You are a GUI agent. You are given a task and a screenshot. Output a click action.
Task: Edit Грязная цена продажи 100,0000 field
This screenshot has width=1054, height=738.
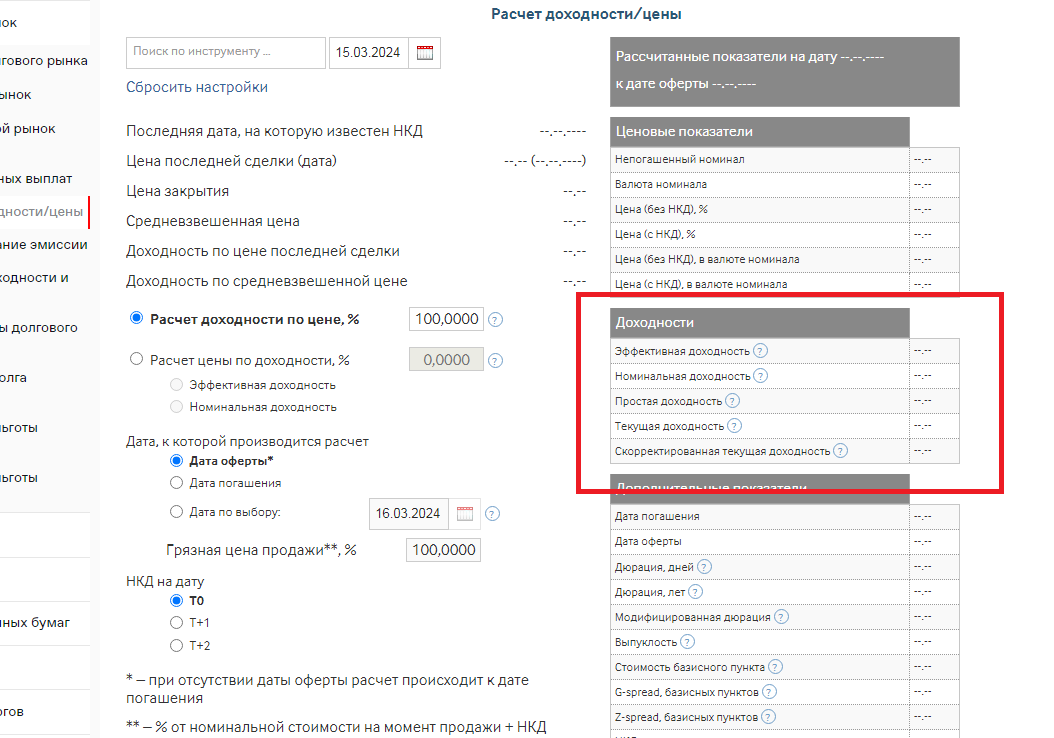(444, 550)
